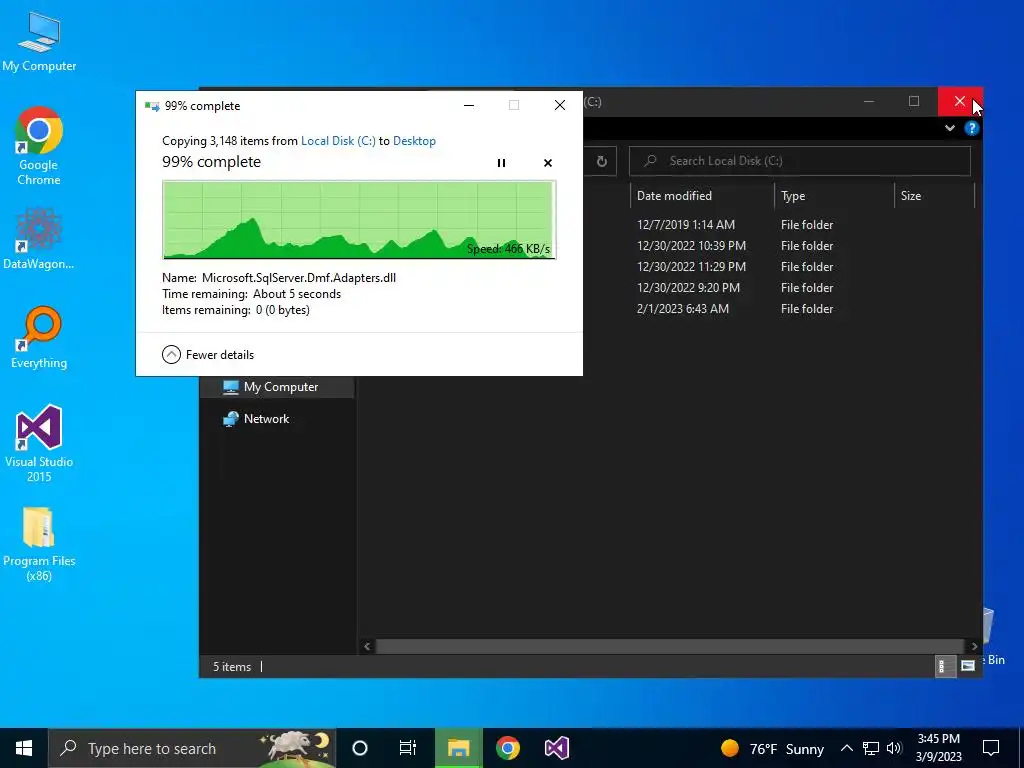
Task: Select the DataWagon desktop shortcut
Action: click(39, 239)
